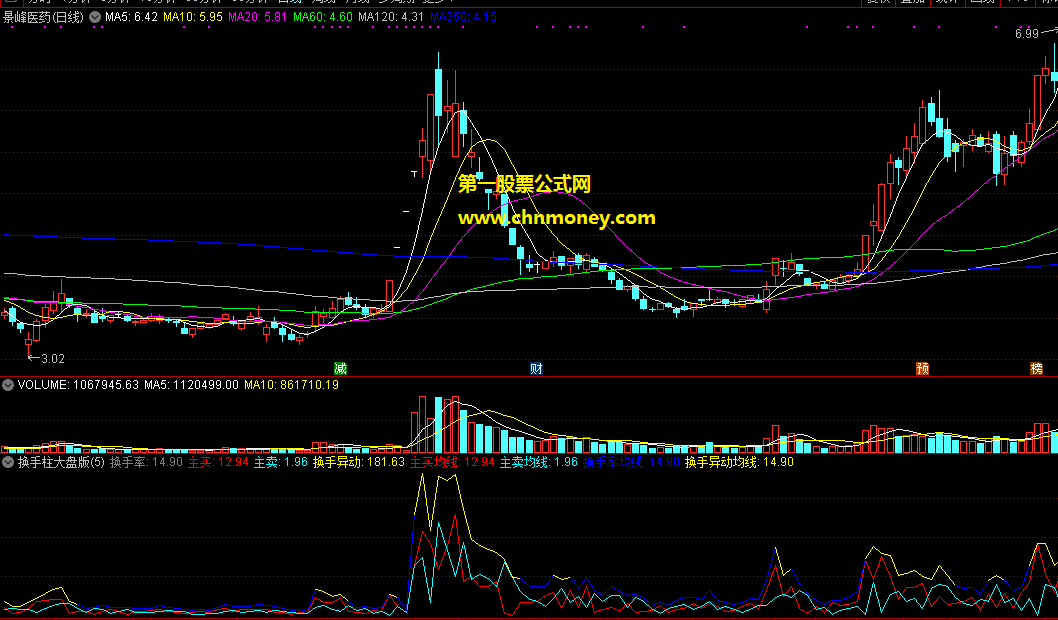Click the volume MA5: 1120499.00 label
The height and width of the screenshot is (620, 1058).
pyautogui.click(x=191, y=385)
